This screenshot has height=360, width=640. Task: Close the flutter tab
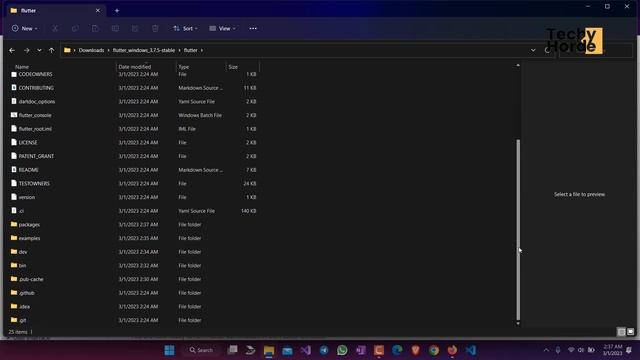pyautogui.click(x=98, y=11)
